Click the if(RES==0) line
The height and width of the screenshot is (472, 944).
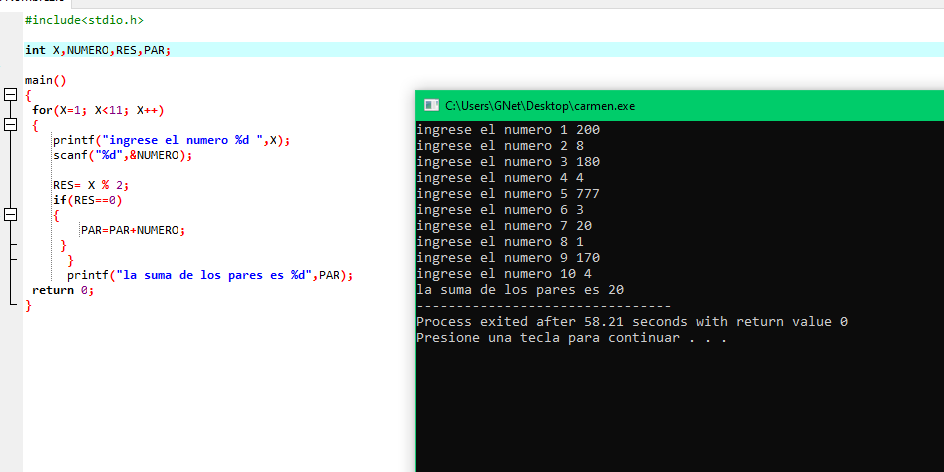[x=87, y=200]
